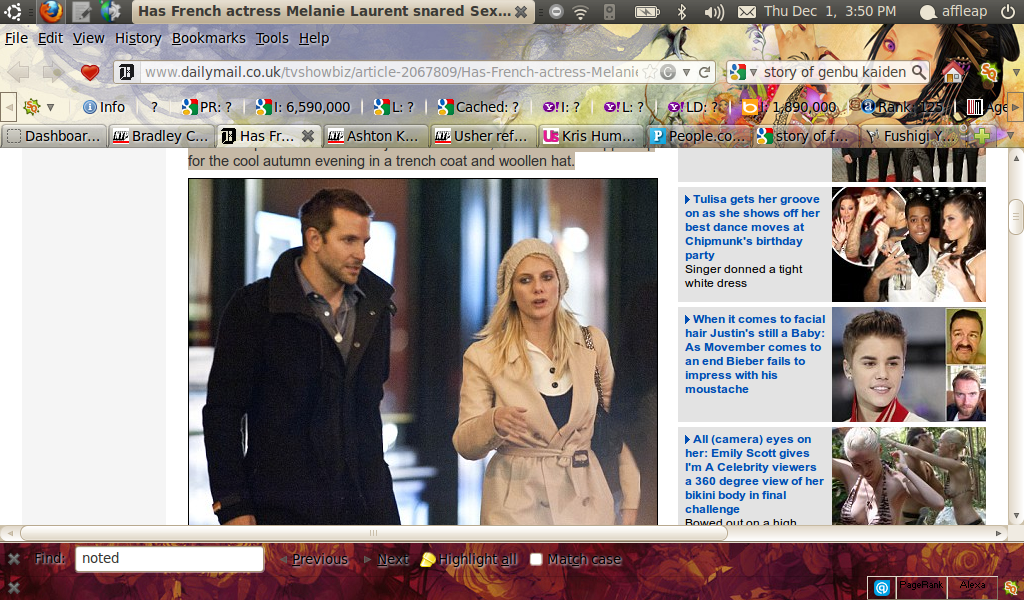Viewport: 1024px width, 600px height.
Task: Bookmark this page with the star icon
Action: pyautogui.click(x=649, y=72)
